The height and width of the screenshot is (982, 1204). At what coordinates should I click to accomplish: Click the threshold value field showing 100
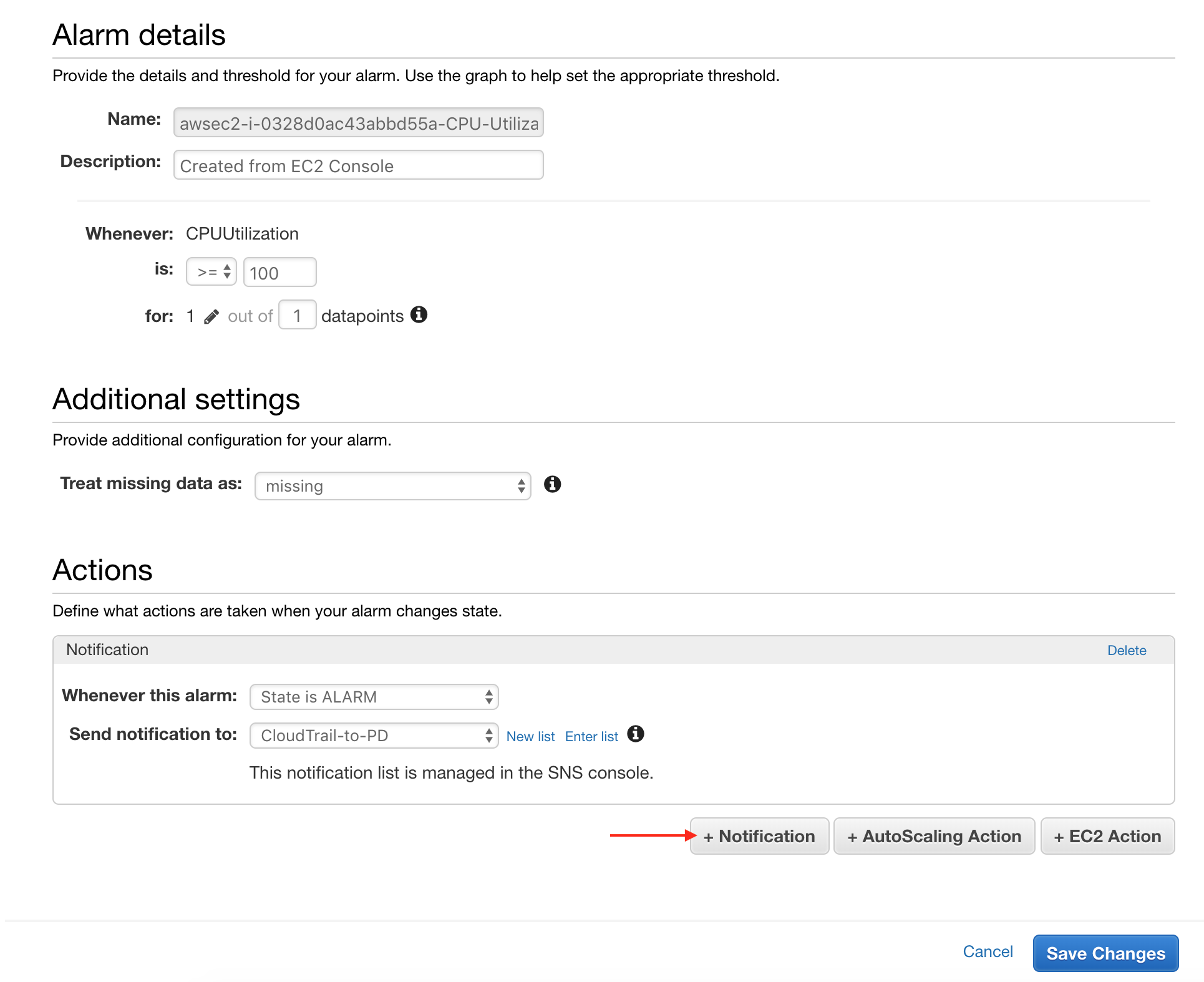point(279,273)
